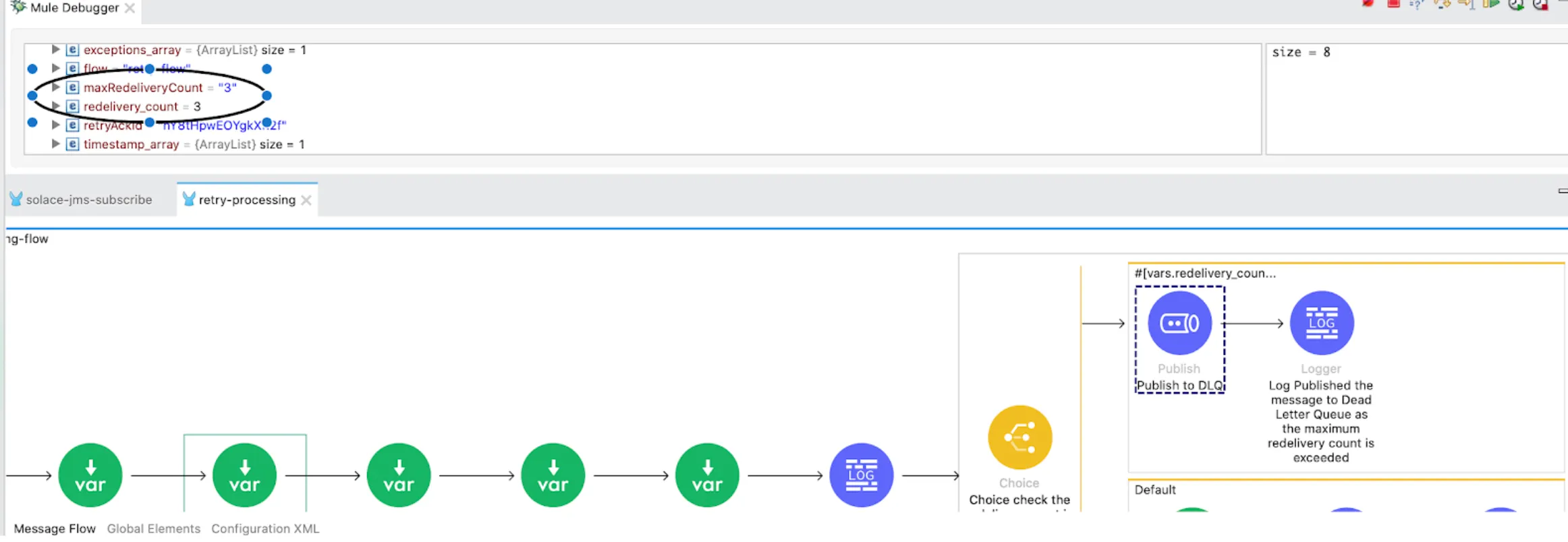Expand the redelivery_count variable
This screenshot has width=1568, height=542.
(x=56, y=106)
